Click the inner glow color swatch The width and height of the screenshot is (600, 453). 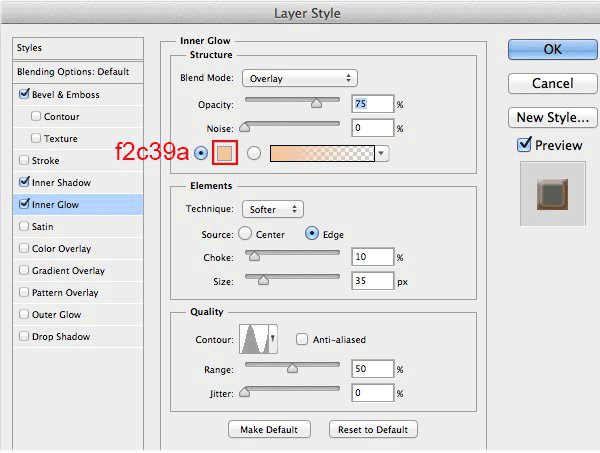click(x=225, y=153)
